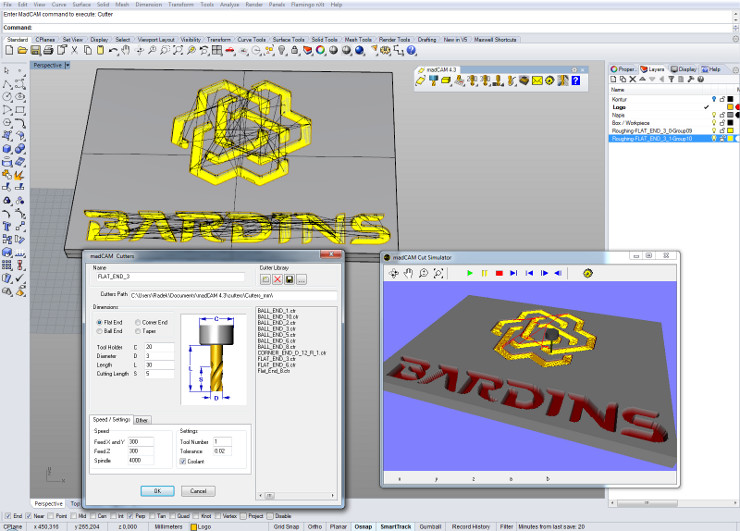This screenshot has width=740, height=531.
Task: Open the Other tab in Cutters dialog
Action: tap(142, 420)
